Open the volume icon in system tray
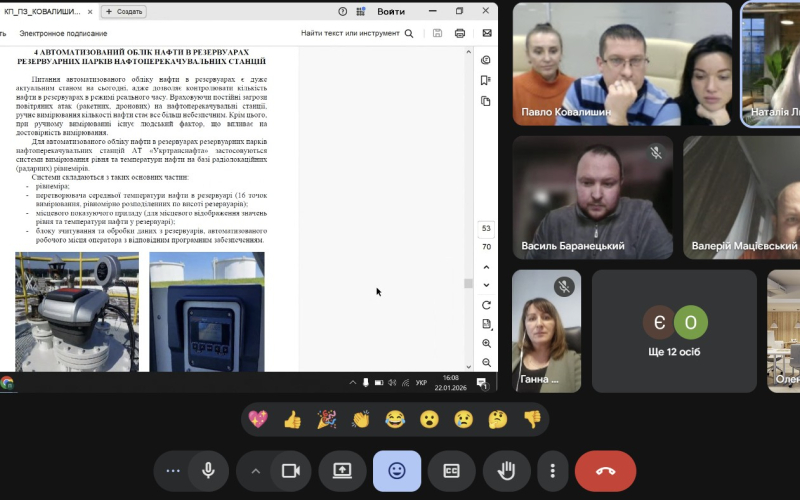 [x=392, y=383]
